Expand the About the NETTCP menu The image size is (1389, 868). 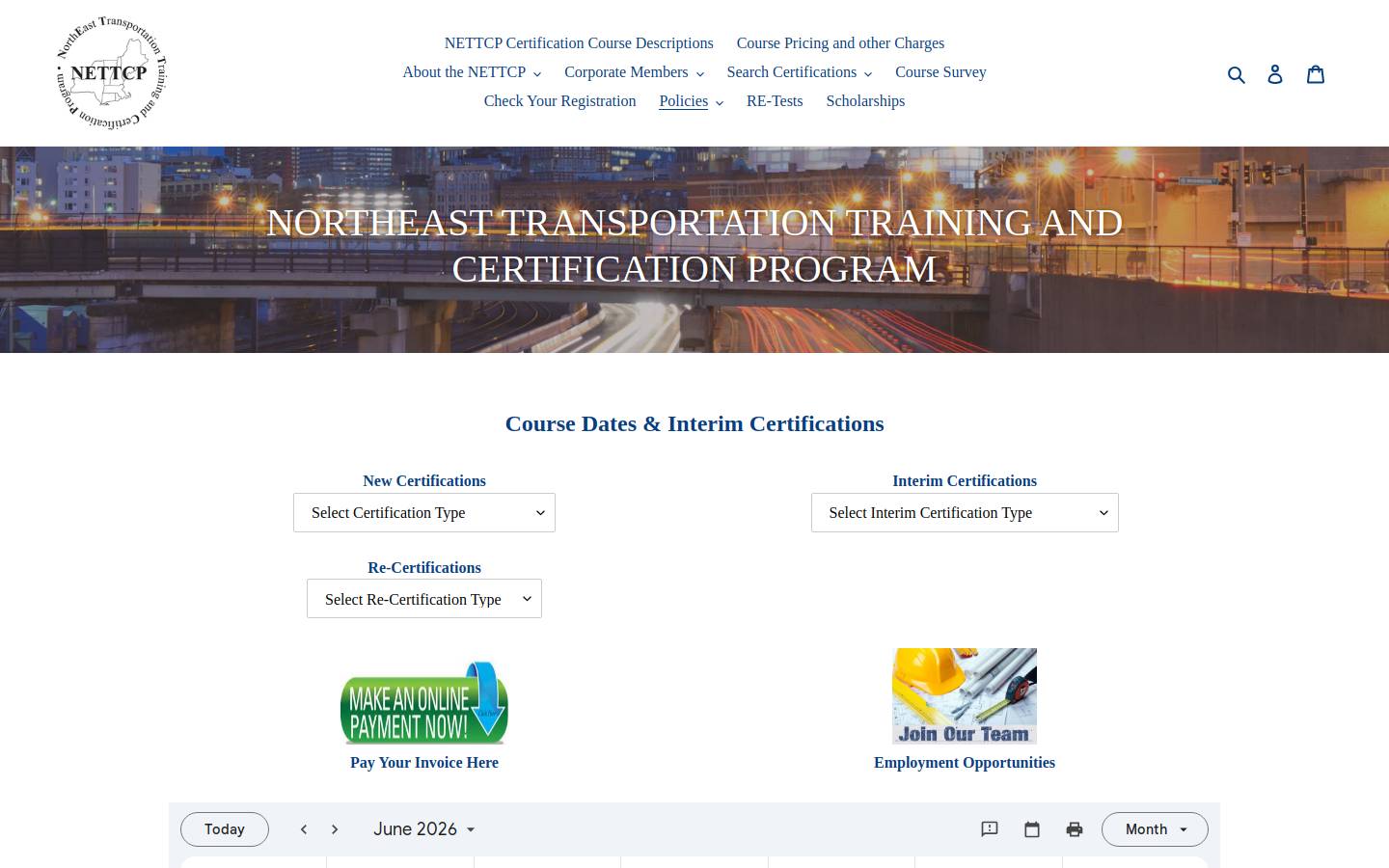(472, 72)
